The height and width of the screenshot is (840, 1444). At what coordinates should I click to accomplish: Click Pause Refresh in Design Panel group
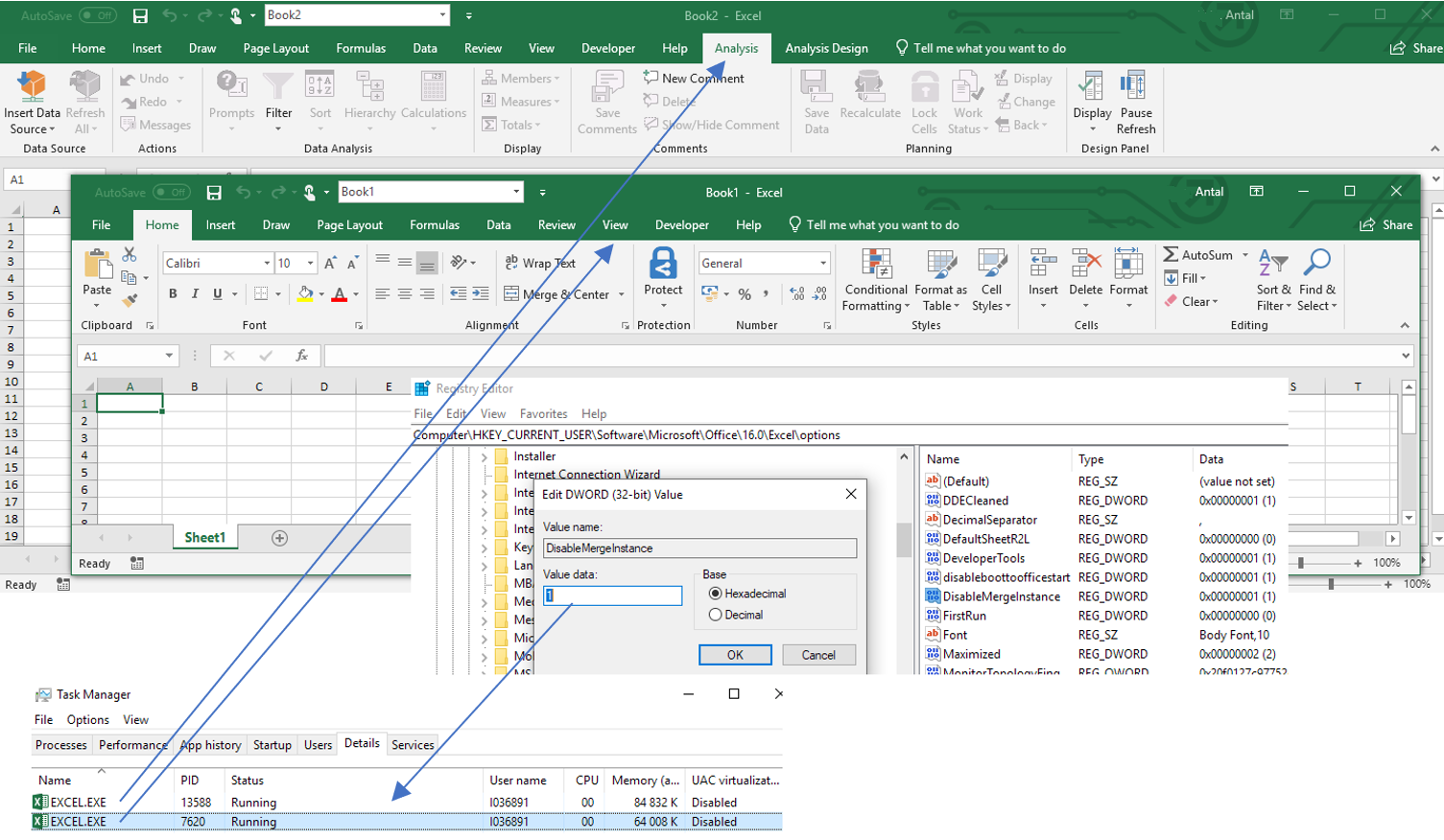1136,103
